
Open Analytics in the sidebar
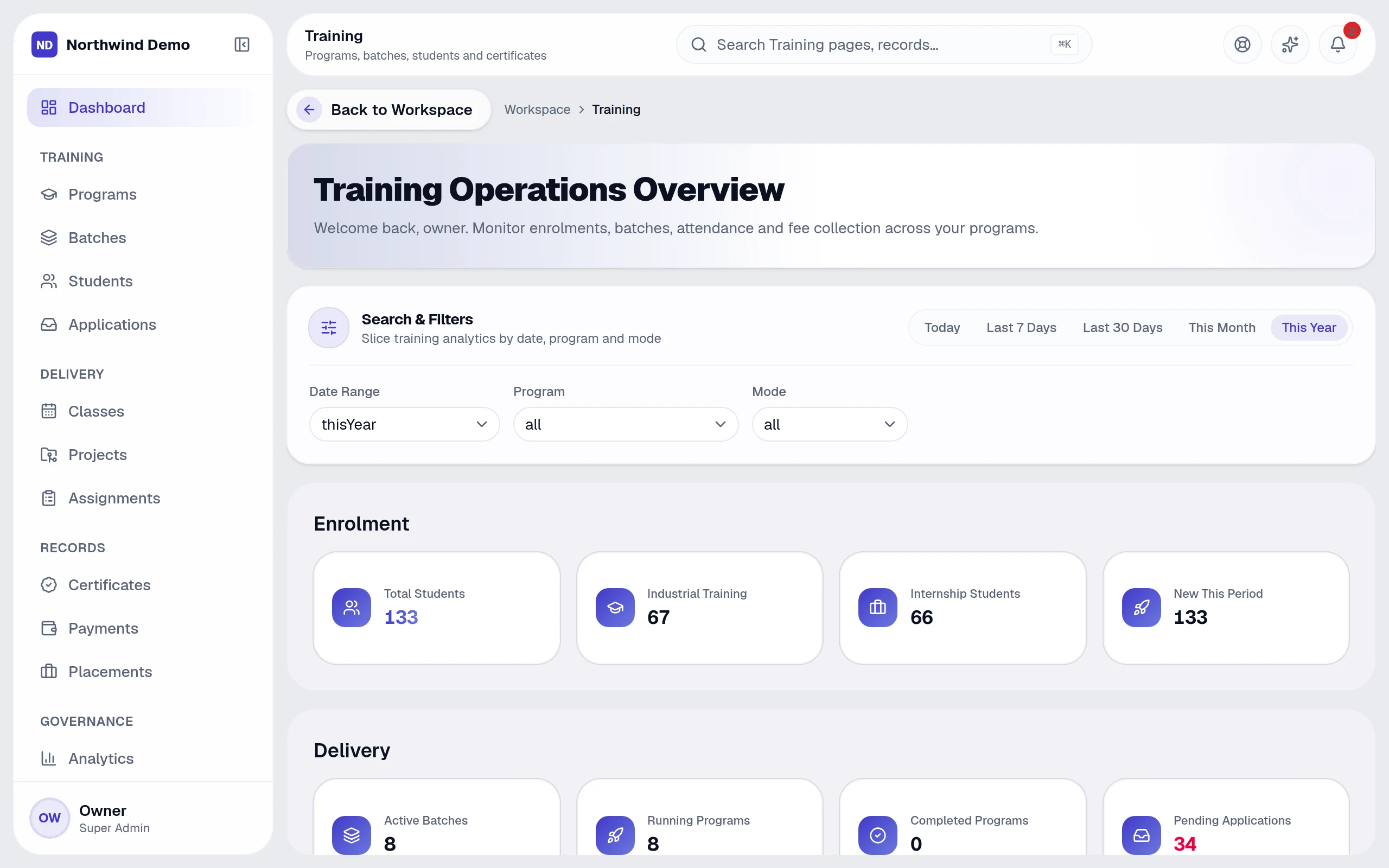(143, 758)
